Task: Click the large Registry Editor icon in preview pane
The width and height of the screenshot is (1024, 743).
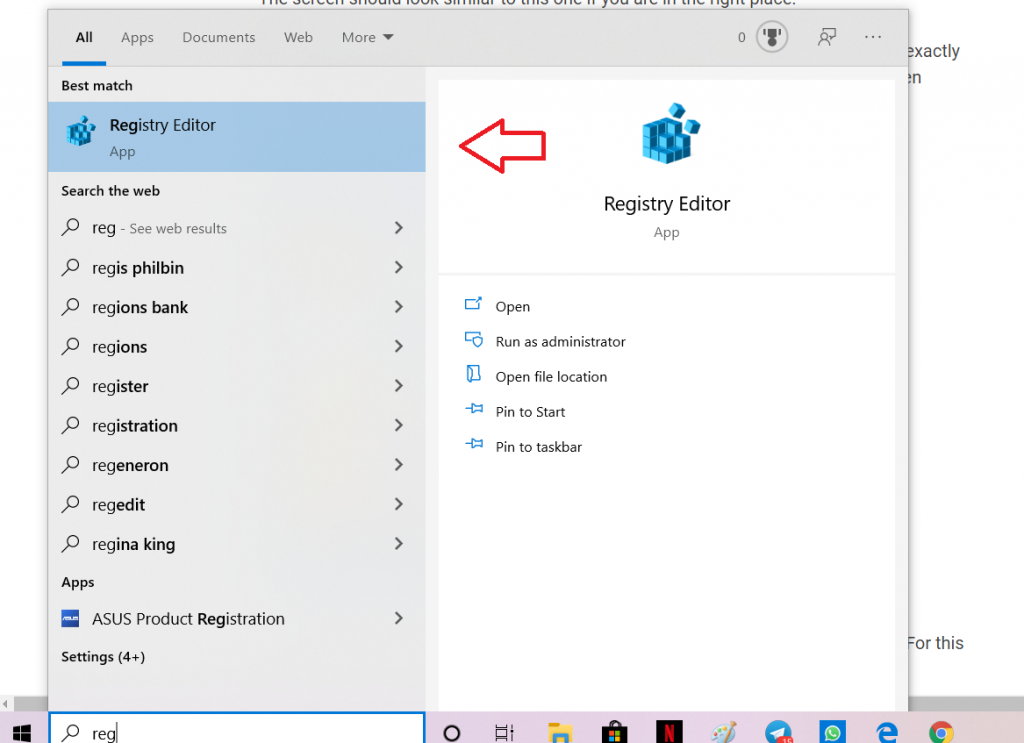Action: pyautogui.click(x=671, y=133)
